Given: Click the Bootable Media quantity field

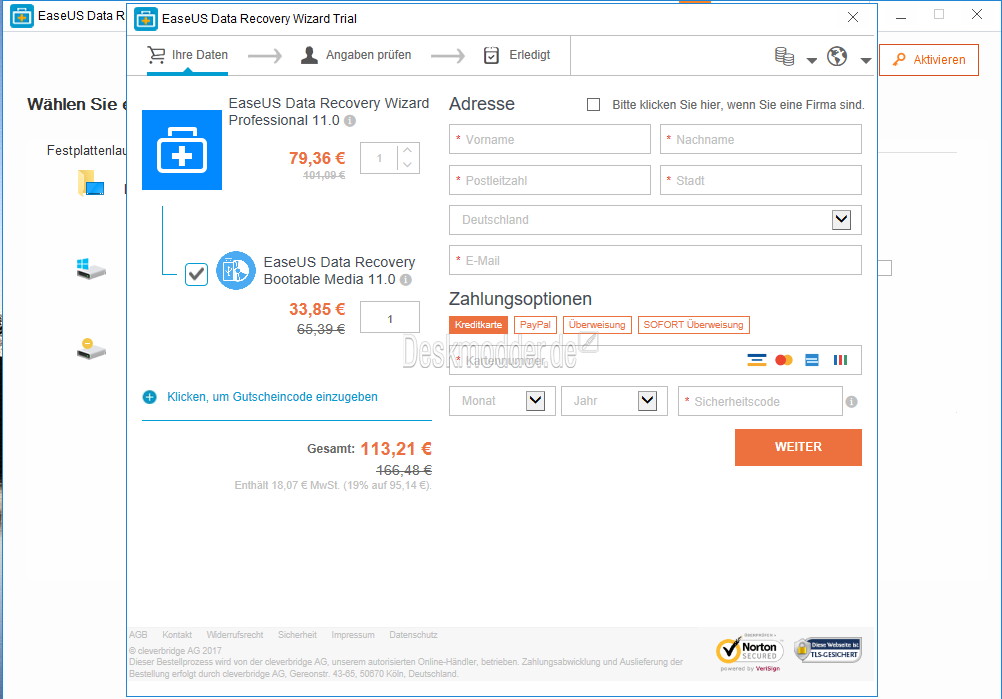Looking at the screenshot, I should coord(390,318).
